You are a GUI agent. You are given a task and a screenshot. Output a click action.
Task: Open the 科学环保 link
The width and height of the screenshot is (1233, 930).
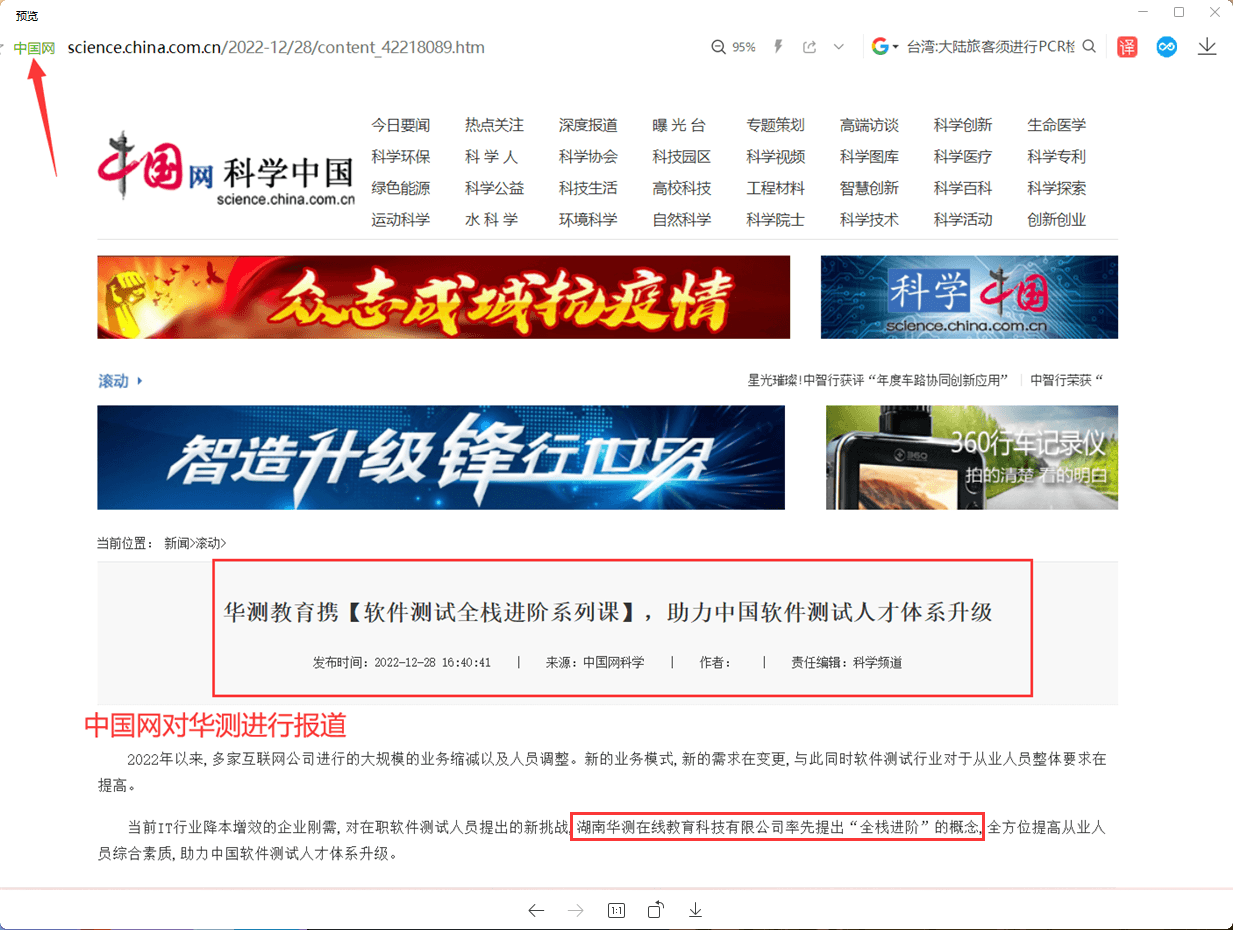click(x=400, y=157)
